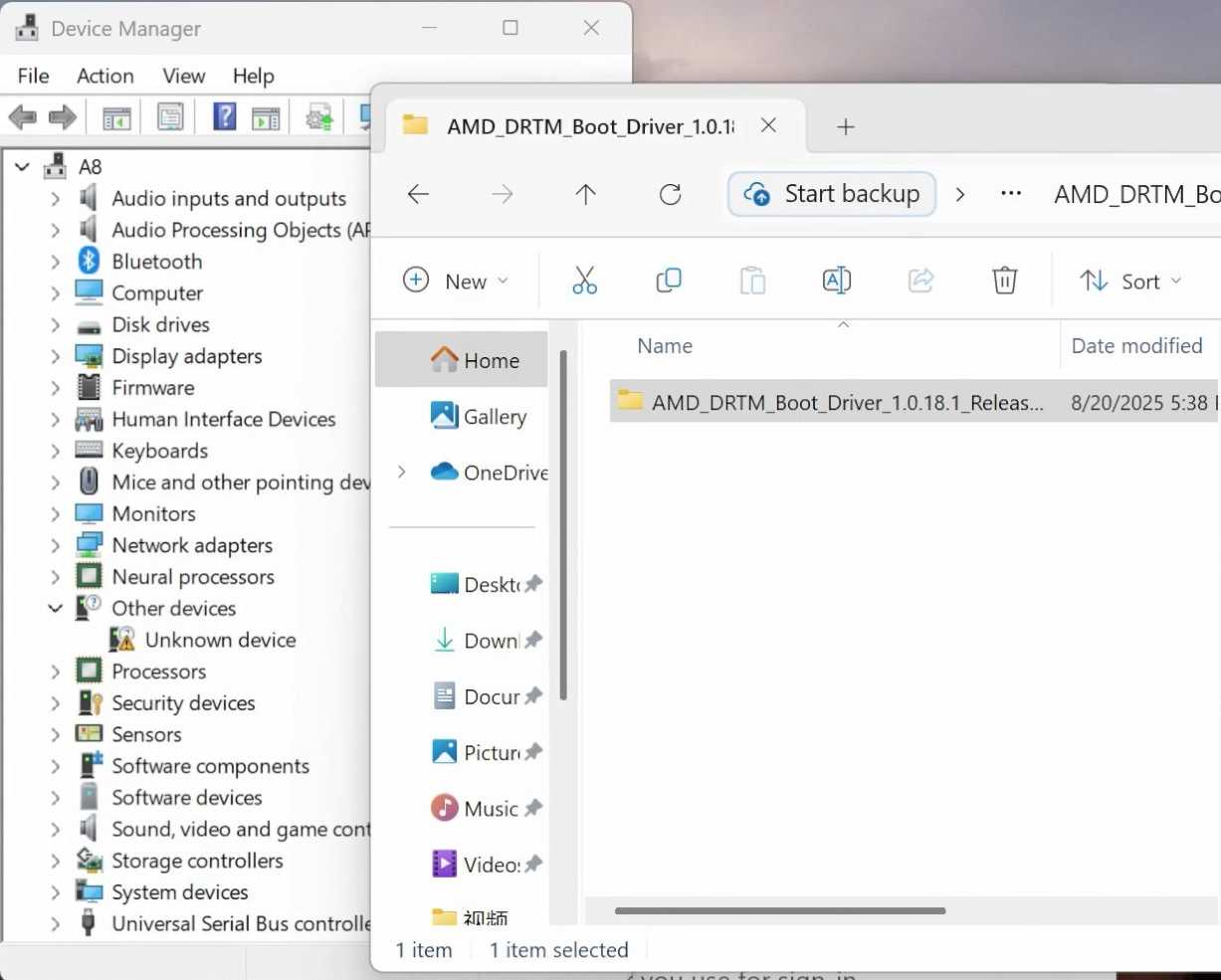Click the Start backup button
1221x980 pixels.
(x=832, y=194)
